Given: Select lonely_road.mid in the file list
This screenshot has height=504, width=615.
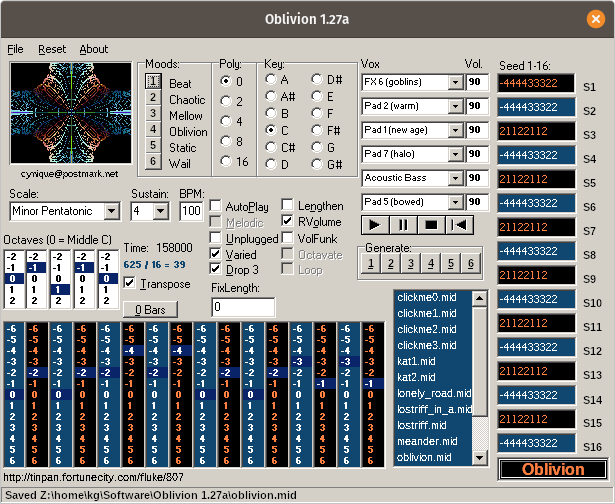Looking at the screenshot, I should (433, 393).
